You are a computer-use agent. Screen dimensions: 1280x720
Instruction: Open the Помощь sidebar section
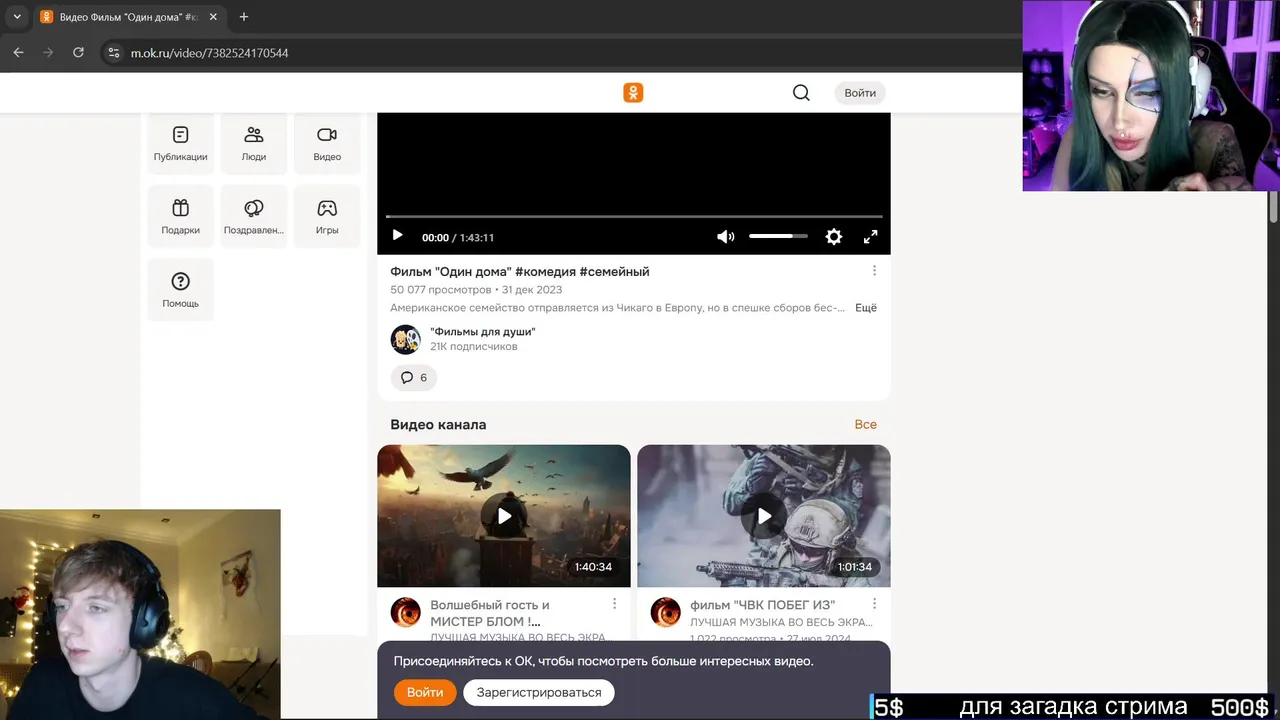(180, 290)
